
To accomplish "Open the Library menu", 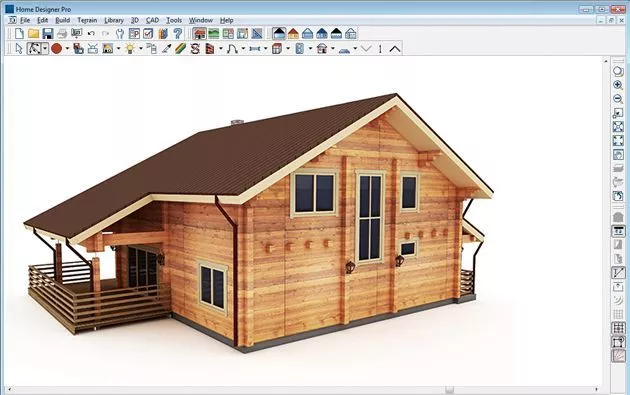I will point(114,20).
